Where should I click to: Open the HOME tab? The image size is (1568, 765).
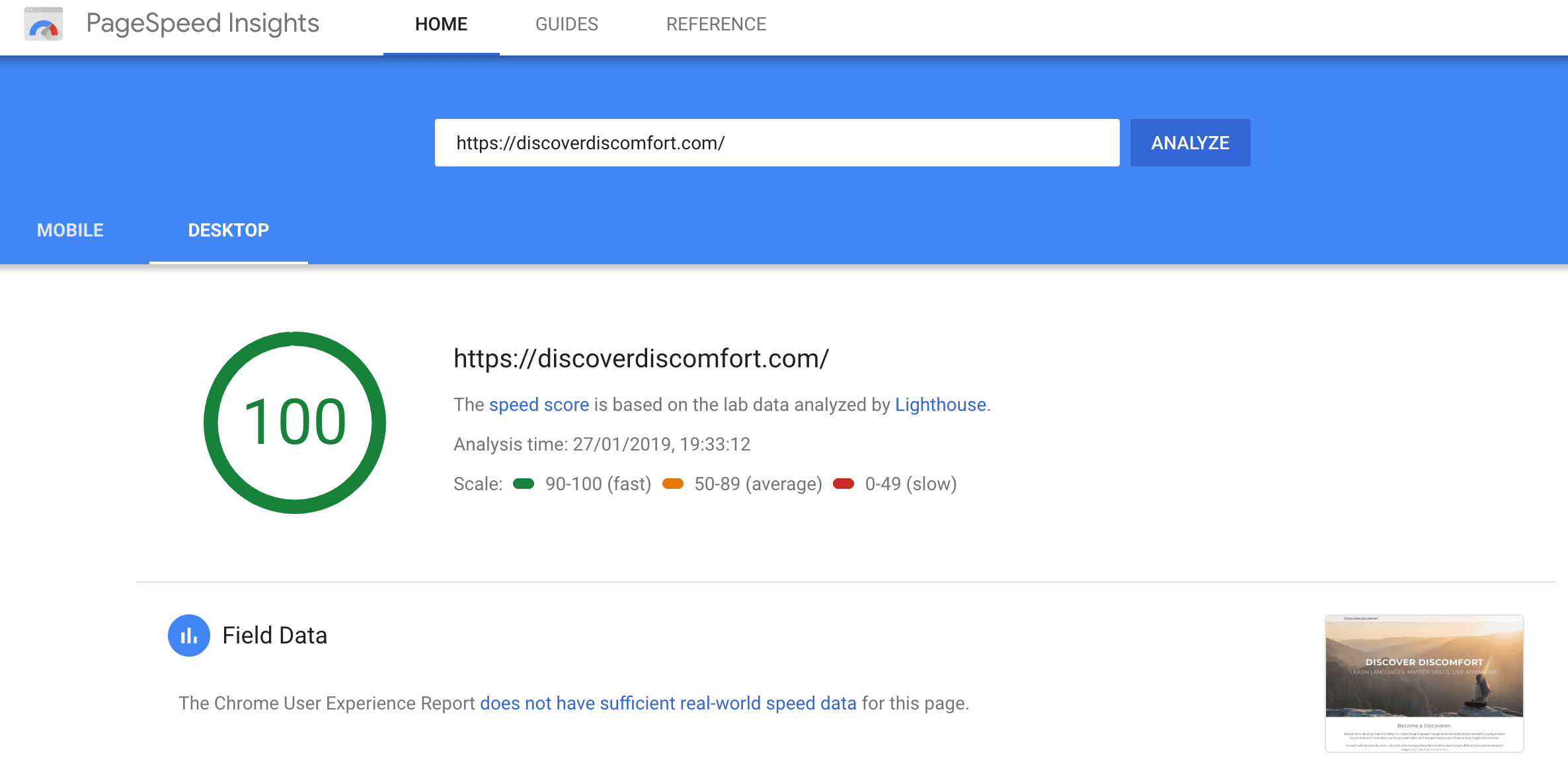[x=441, y=24]
